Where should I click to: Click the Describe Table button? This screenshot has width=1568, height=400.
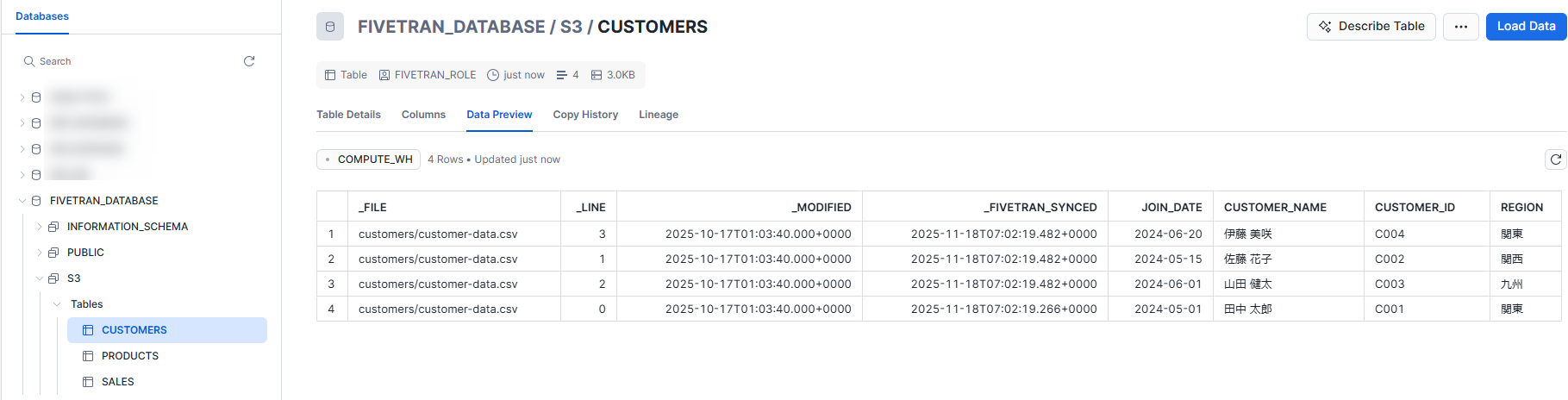point(1371,27)
